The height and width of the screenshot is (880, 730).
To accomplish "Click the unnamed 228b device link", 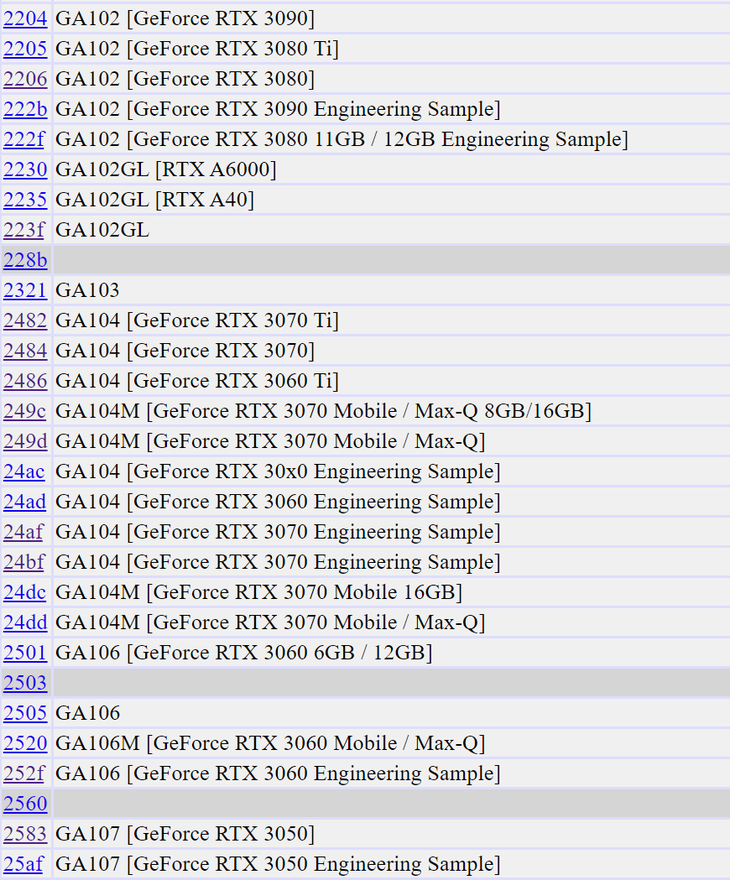I will 25,260.
